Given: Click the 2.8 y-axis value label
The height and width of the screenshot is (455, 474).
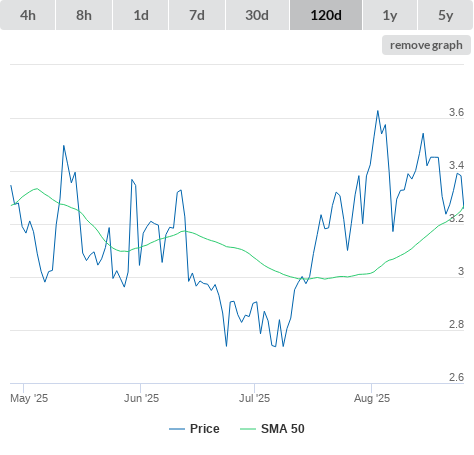Looking at the screenshot, I should 456,324.
